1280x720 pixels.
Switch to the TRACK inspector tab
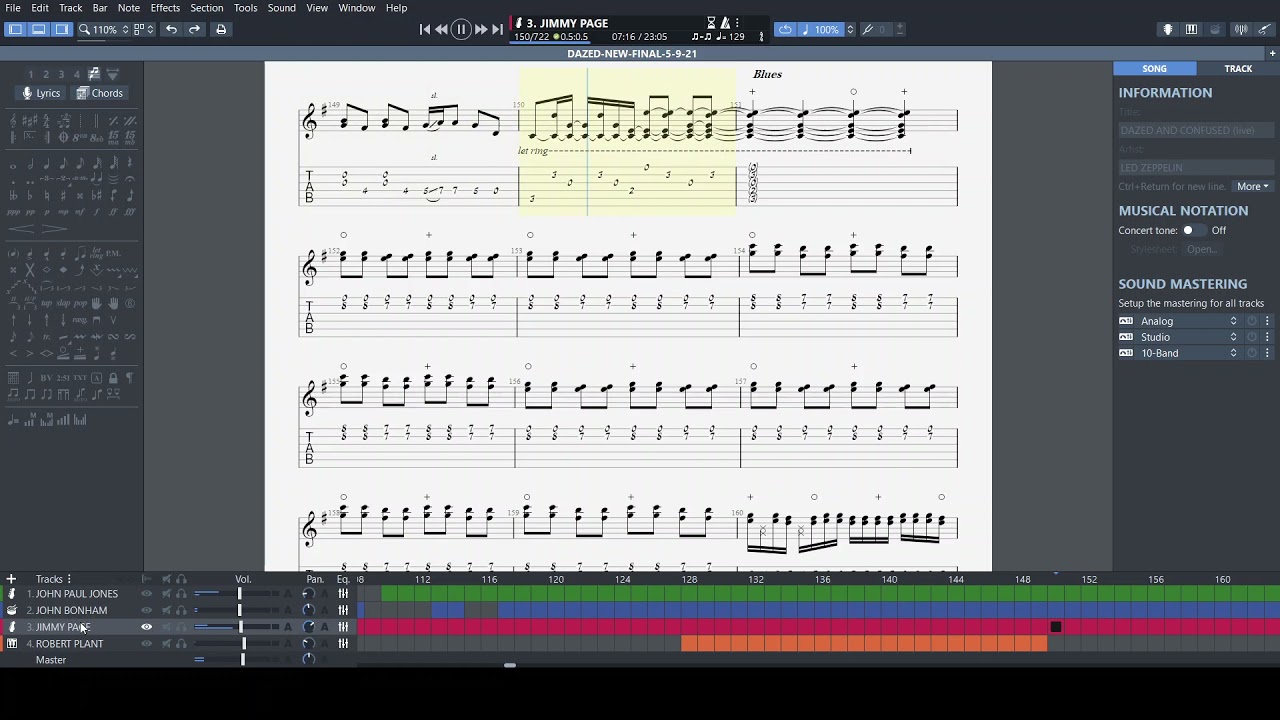(x=1238, y=68)
